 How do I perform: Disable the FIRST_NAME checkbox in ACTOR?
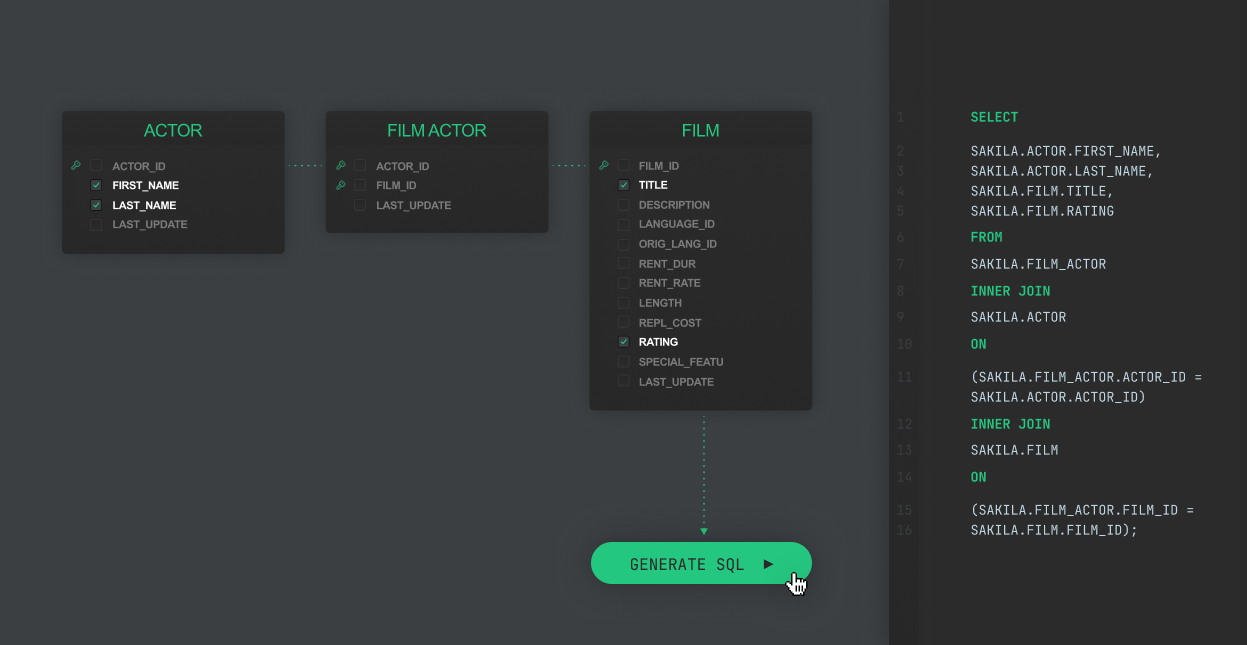[x=96, y=185]
